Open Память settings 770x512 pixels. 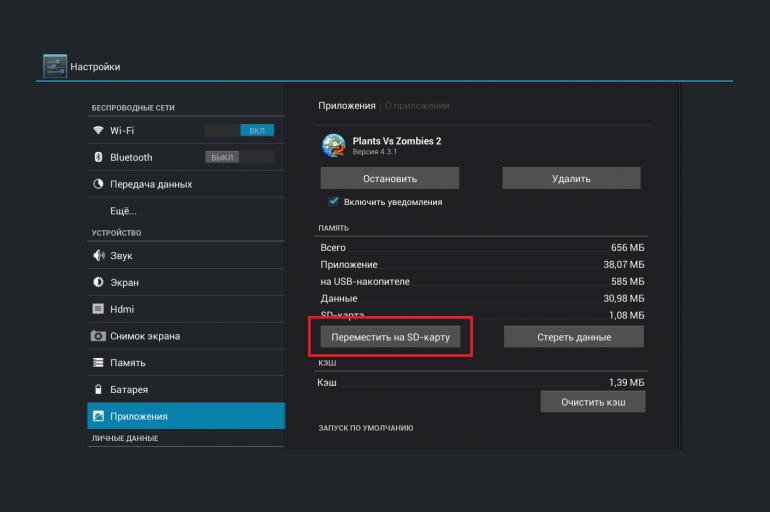tap(186, 362)
